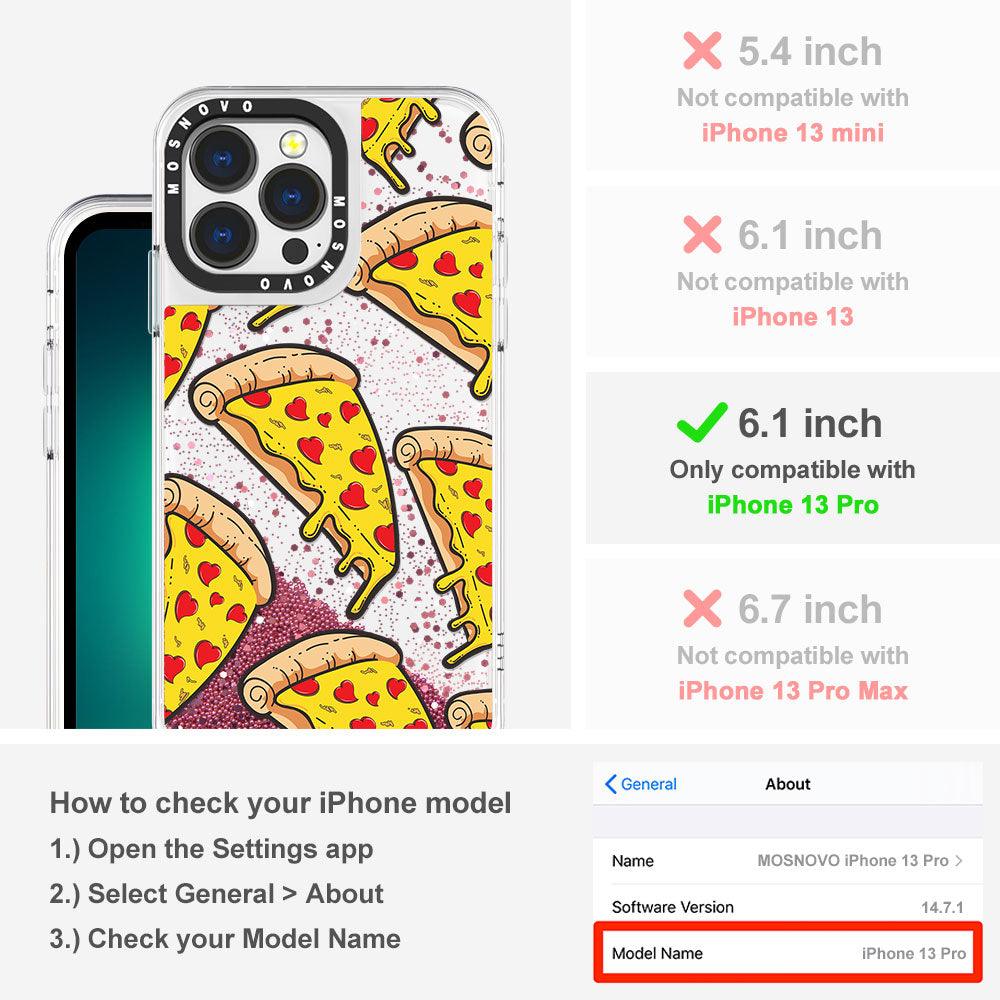Image resolution: width=1000 pixels, height=1000 pixels.
Task: Tap the General back link
Action: pyautogui.click(x=640, y=784)
